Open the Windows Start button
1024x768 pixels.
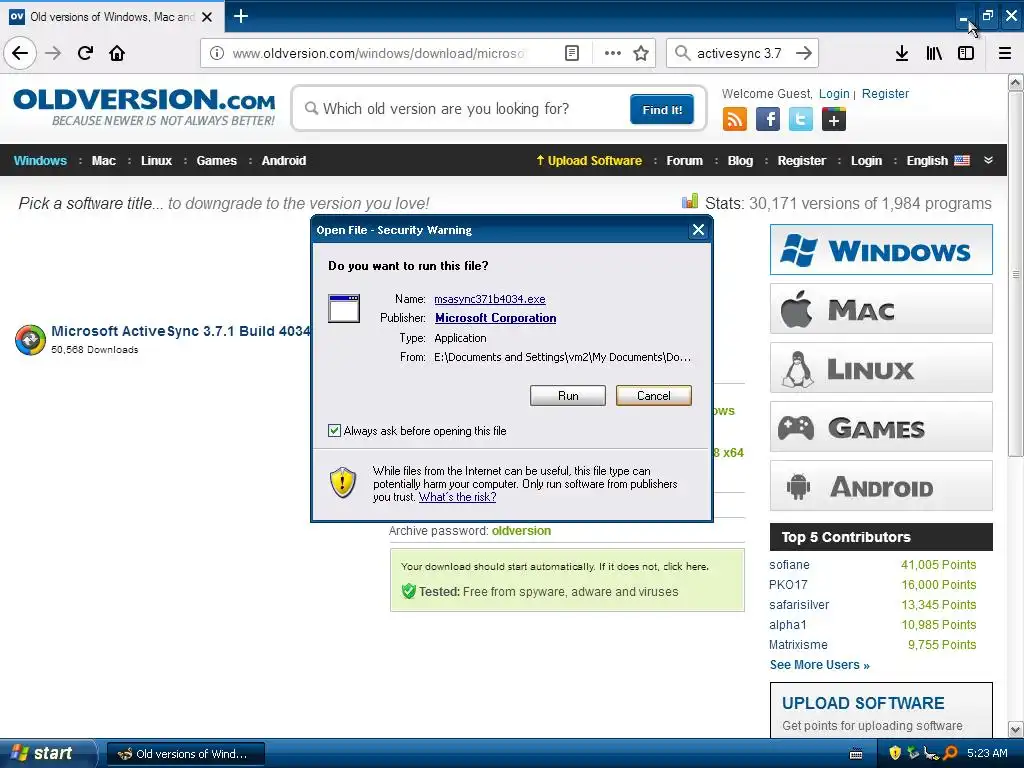48,753
